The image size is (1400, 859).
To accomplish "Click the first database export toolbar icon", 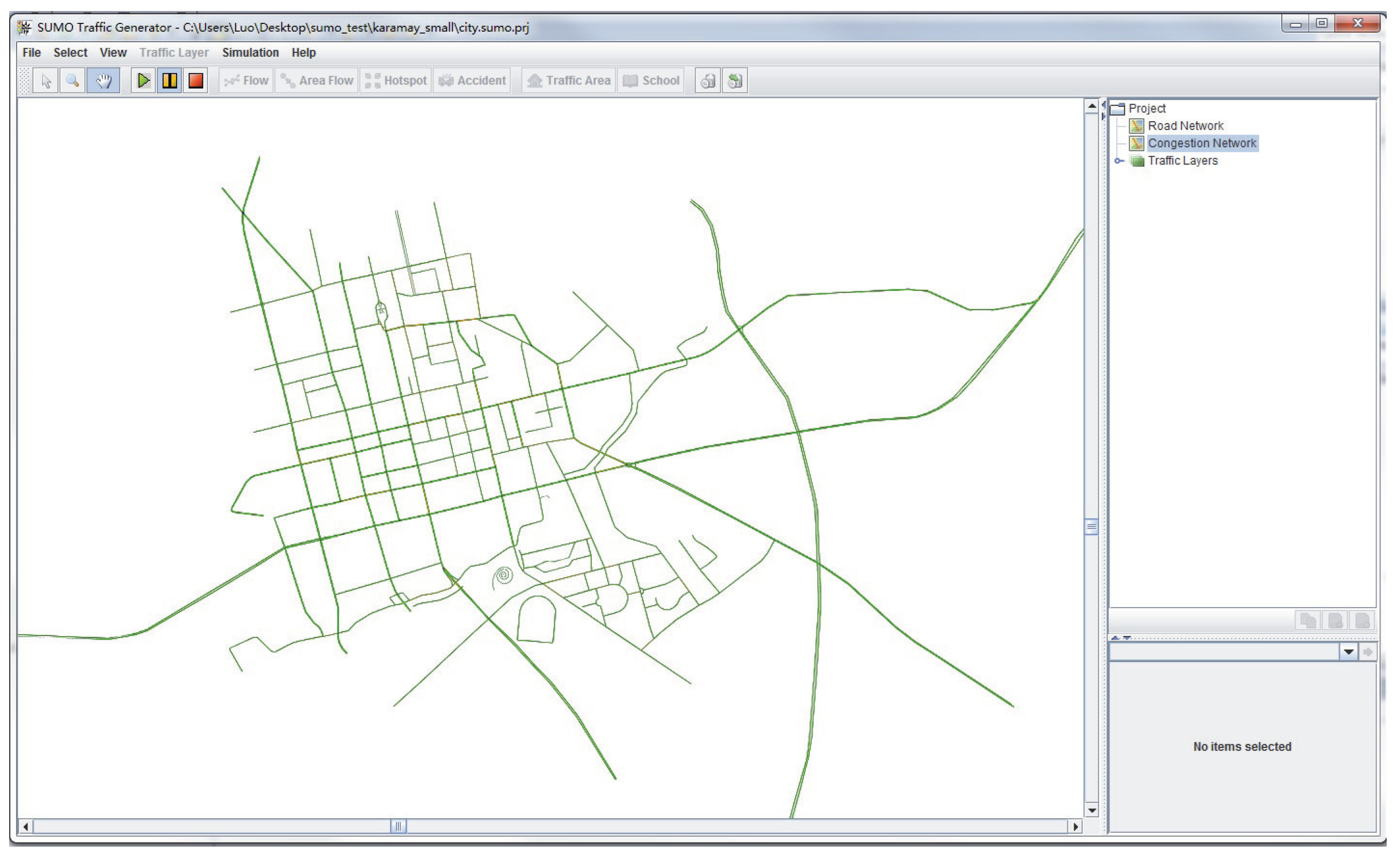I will (708, 81).
